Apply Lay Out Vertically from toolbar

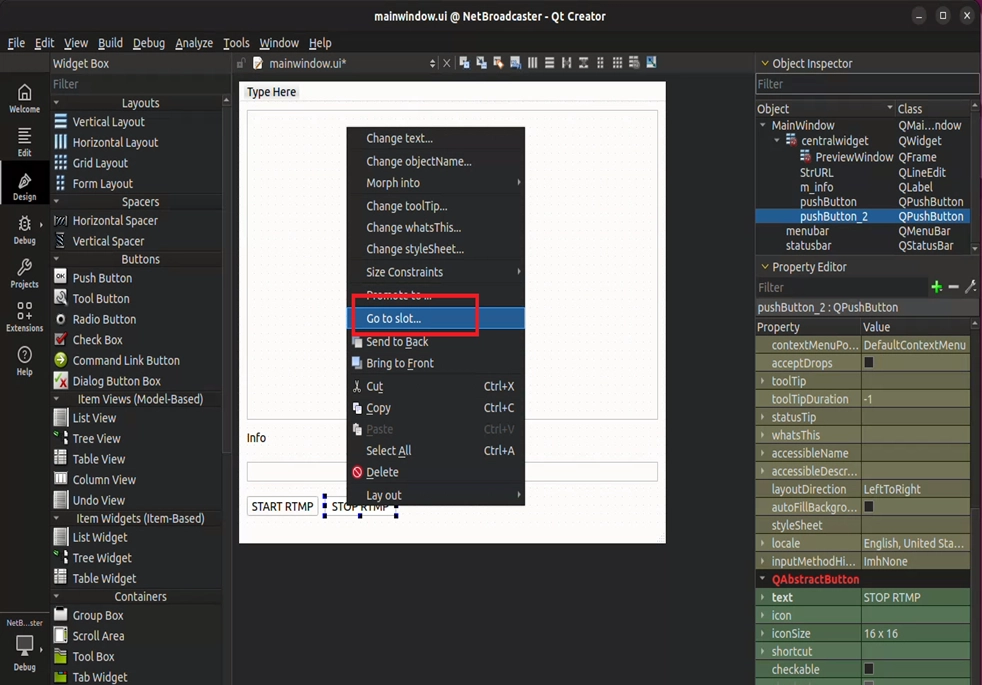(549, 63)
